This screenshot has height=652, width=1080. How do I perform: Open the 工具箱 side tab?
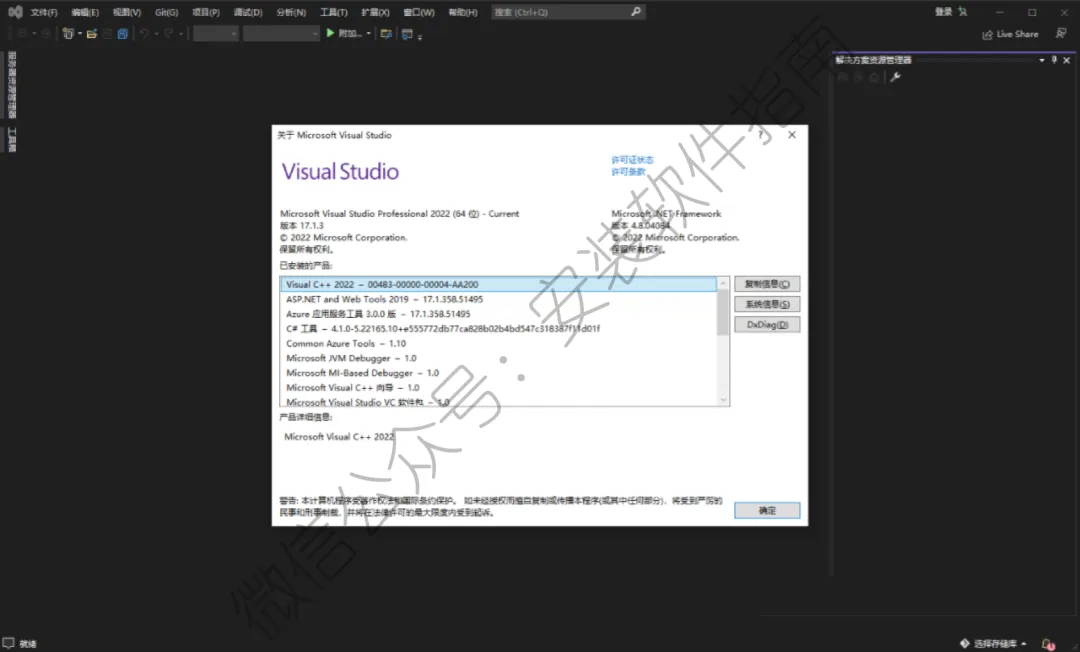(12, 140)
